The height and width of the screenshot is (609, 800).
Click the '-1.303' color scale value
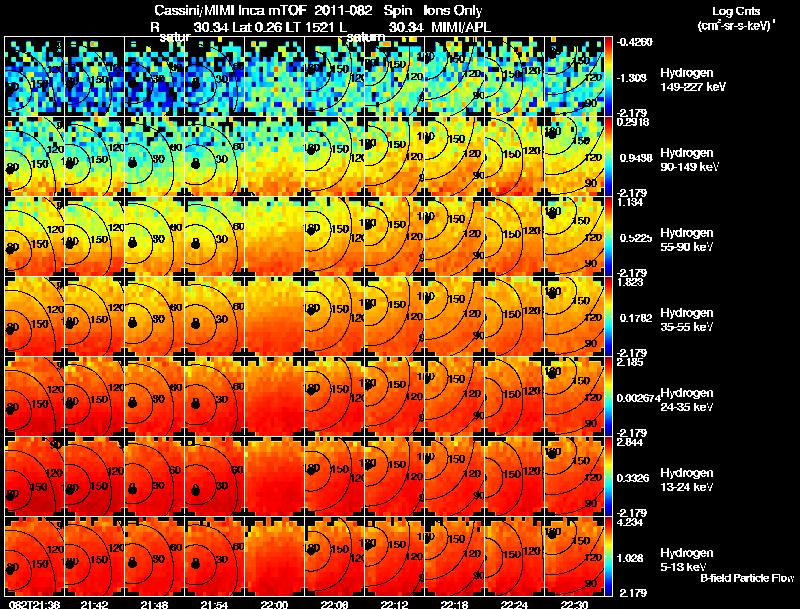pyautogui.click(x=632, y=77)
